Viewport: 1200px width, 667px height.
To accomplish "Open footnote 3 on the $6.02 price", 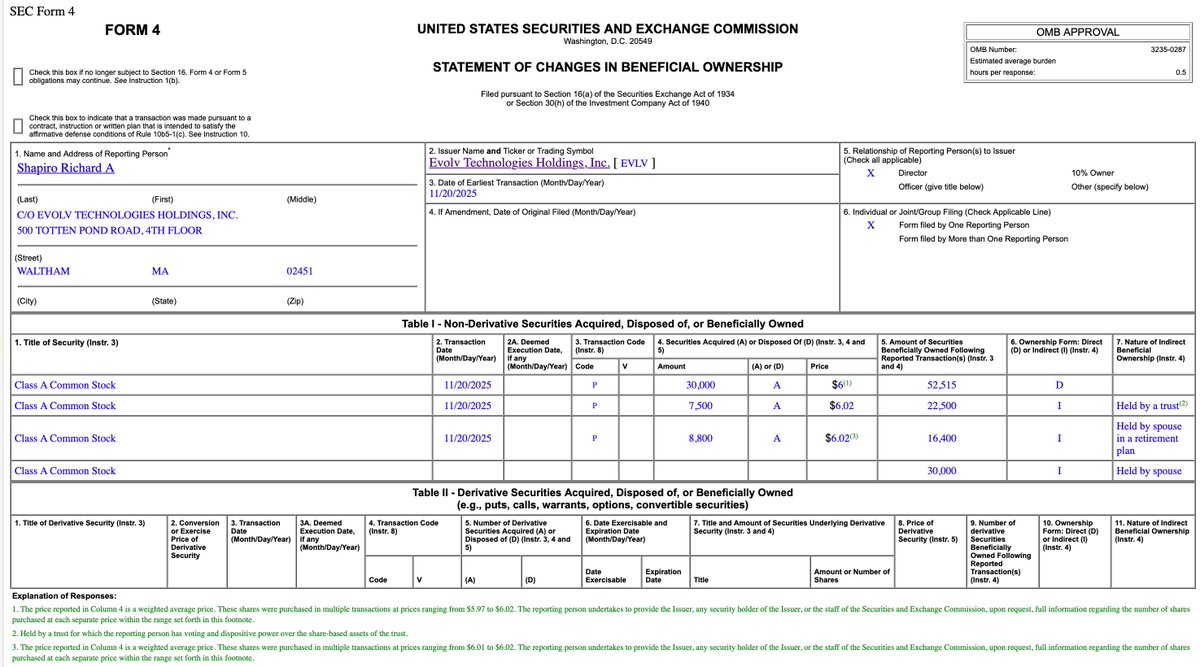I will click(x=852, y=438).
